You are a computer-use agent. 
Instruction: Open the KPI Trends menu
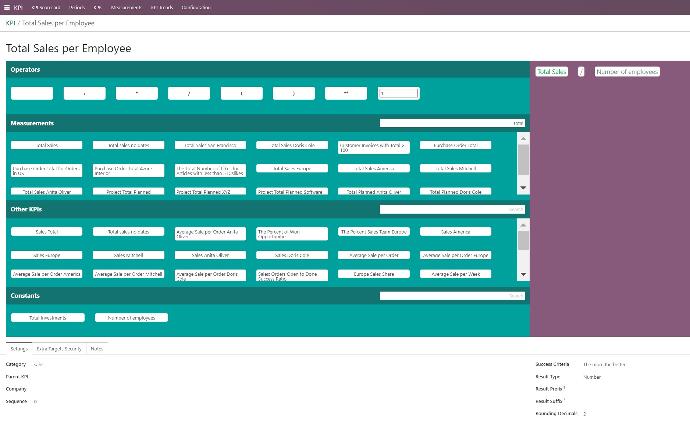pos(162,7)
